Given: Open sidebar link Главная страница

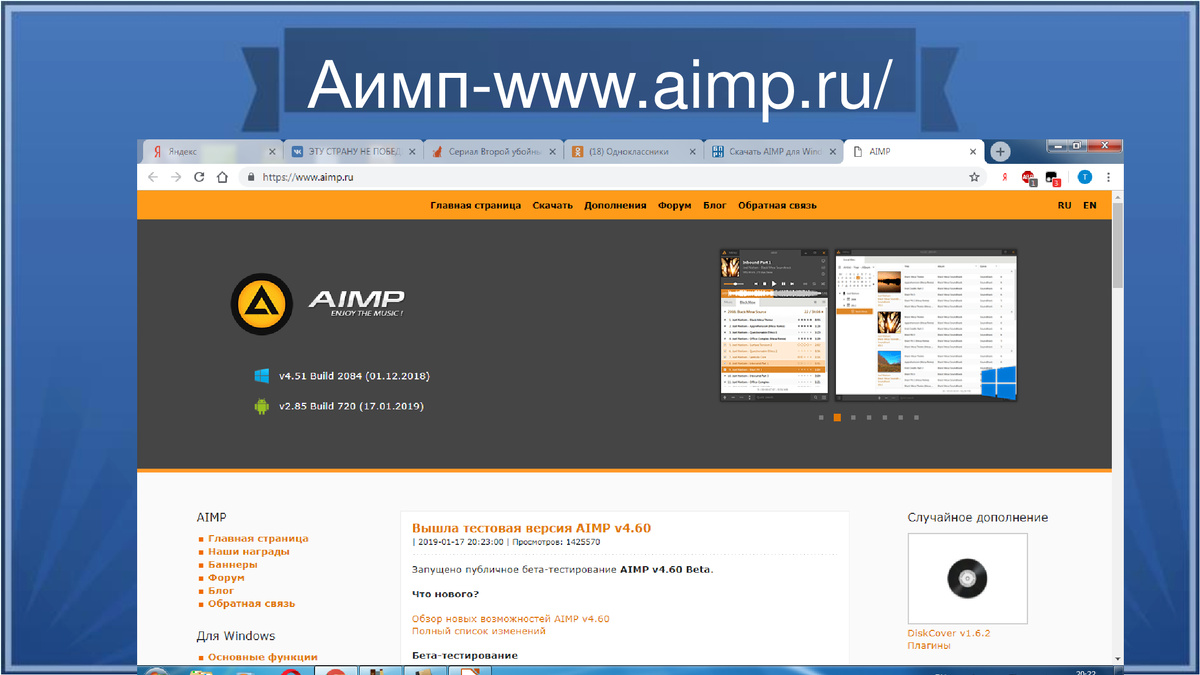Looking at the screenshot, I should pyautogui.click(x=258, y=538).
